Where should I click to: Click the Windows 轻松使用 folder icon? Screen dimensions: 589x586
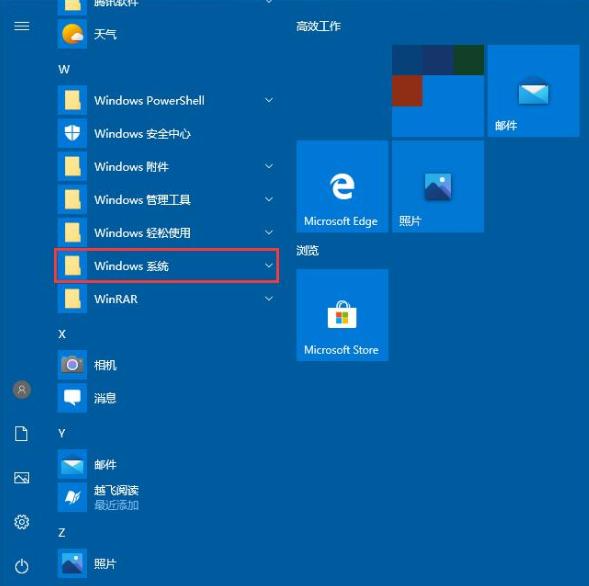(72, 233)
